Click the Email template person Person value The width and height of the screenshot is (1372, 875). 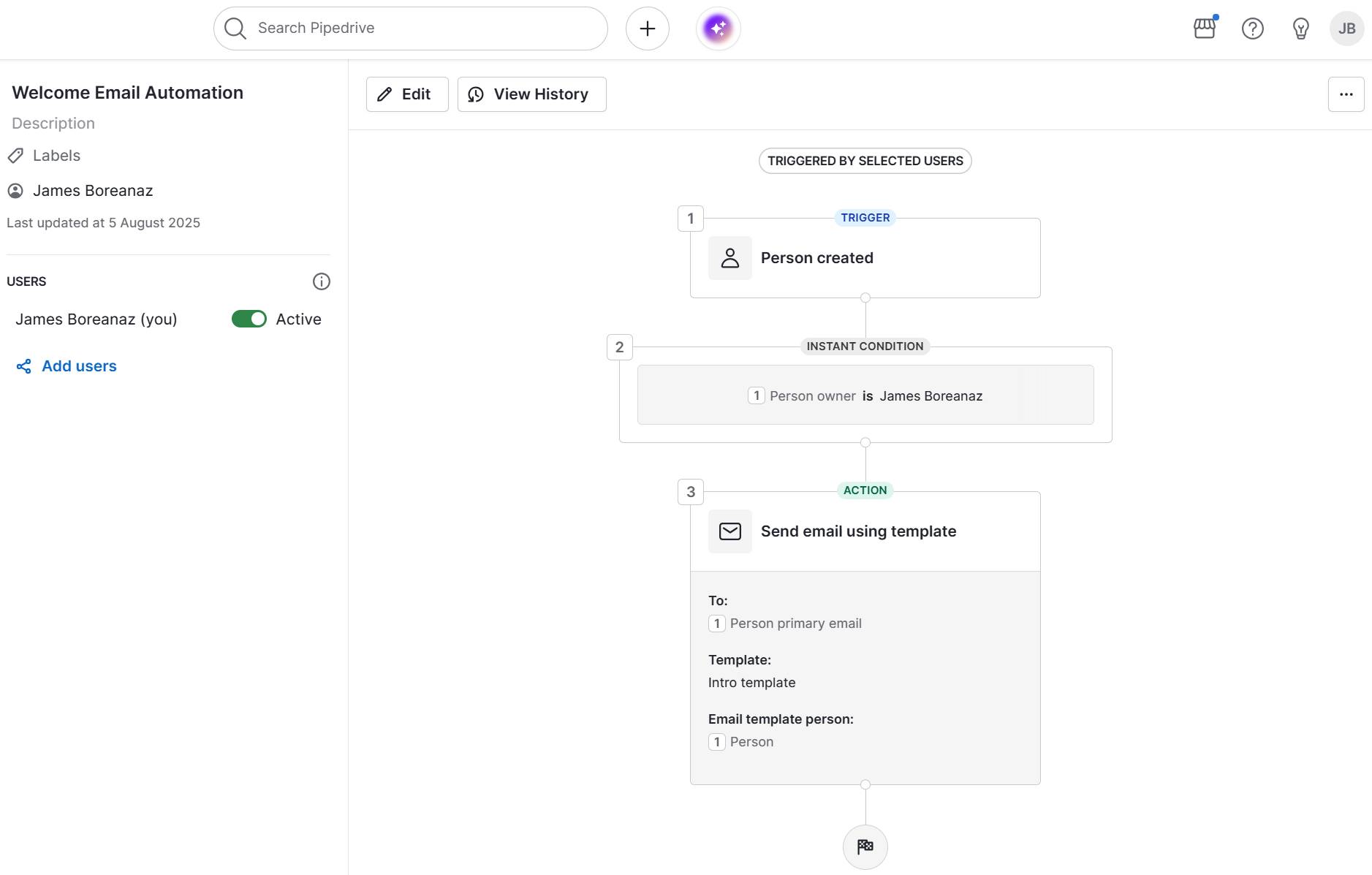(x=751, y=742)
